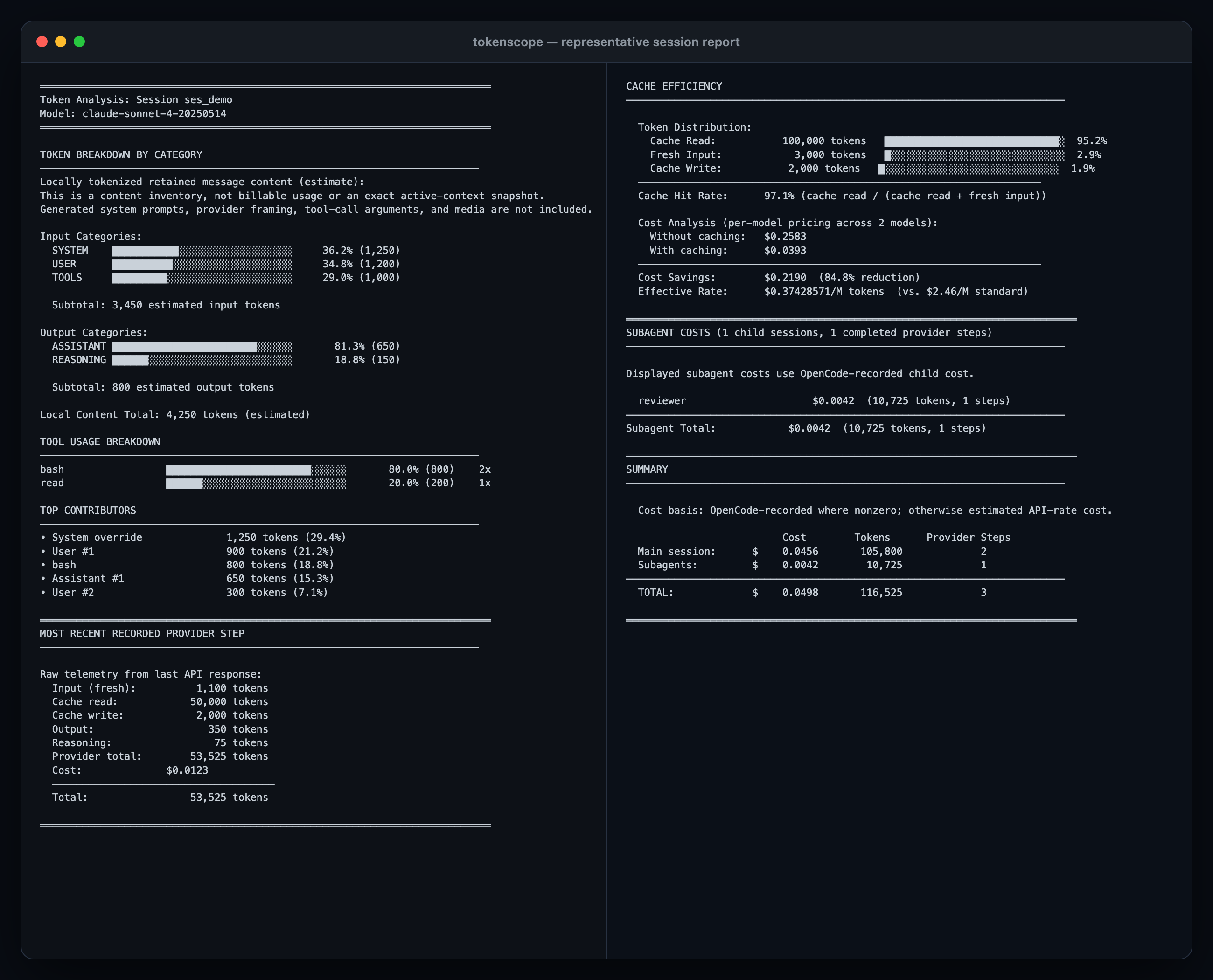
Task: Click the 'Cache Hit Rate:' label
Action: [x=683, y=196]
